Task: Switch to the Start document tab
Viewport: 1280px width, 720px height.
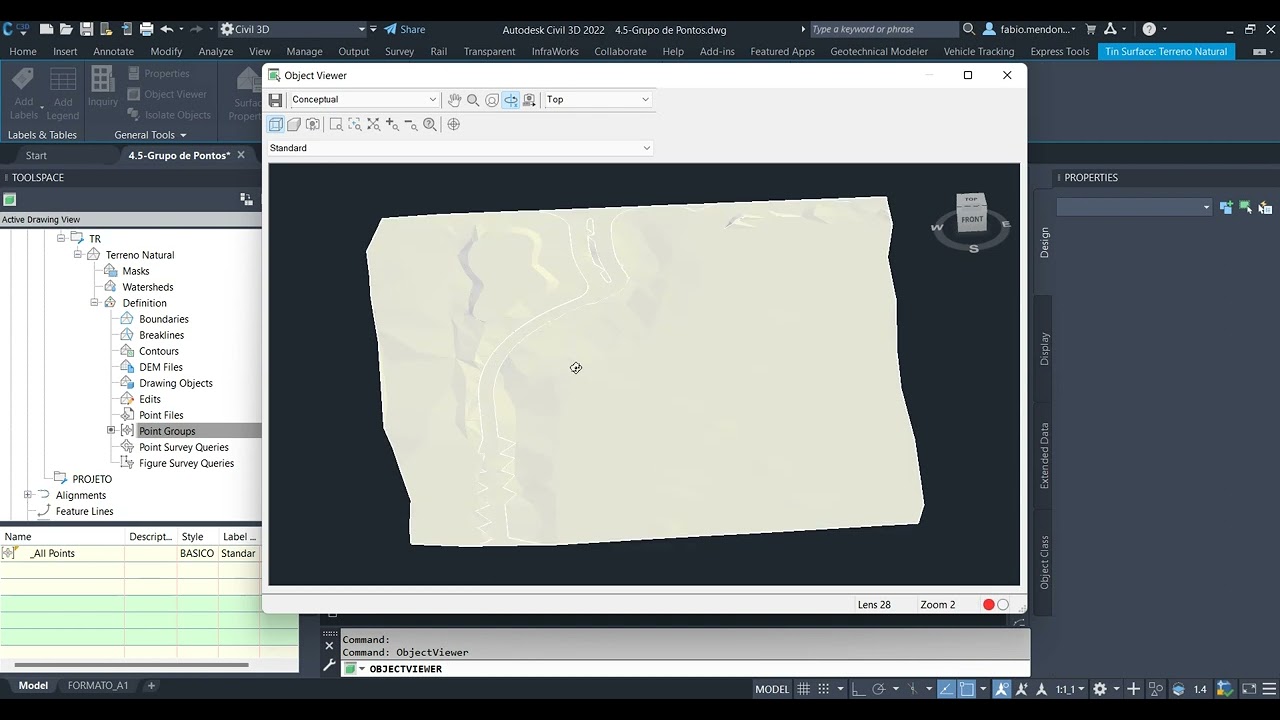Action: (36, 155)
